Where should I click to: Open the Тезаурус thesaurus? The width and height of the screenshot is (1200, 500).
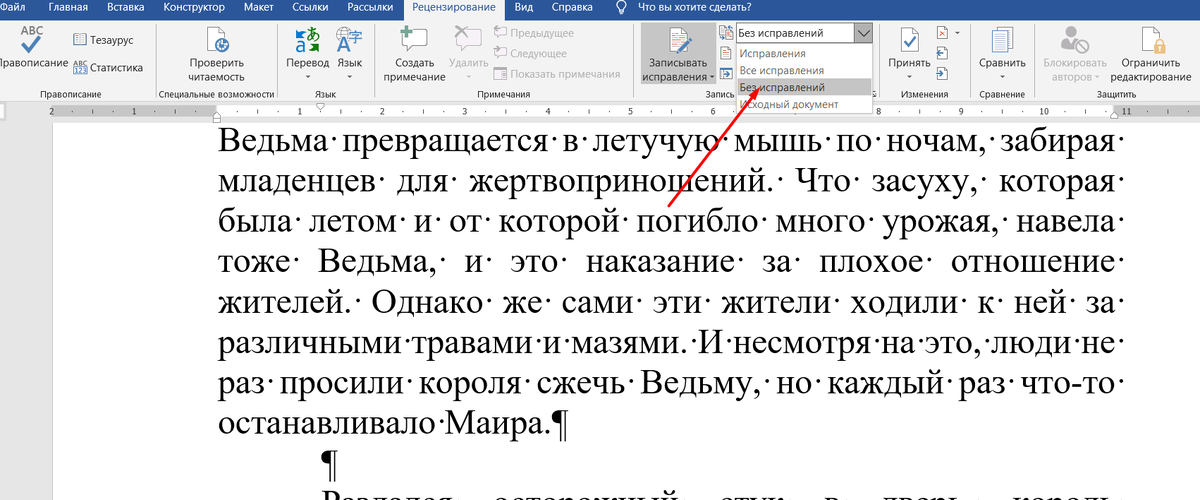(x=106, y=39)
